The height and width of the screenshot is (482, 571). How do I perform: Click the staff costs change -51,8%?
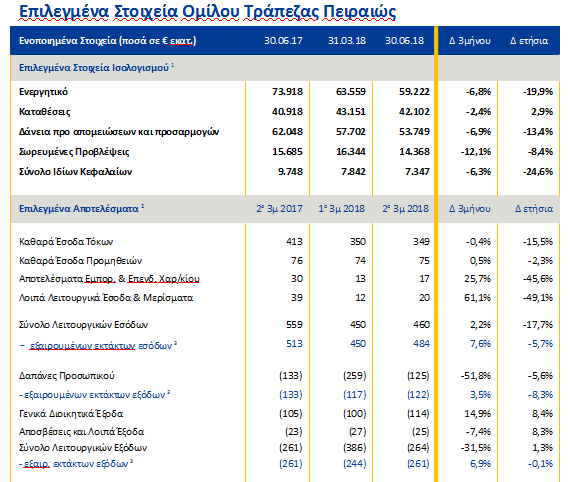[476, 376]
